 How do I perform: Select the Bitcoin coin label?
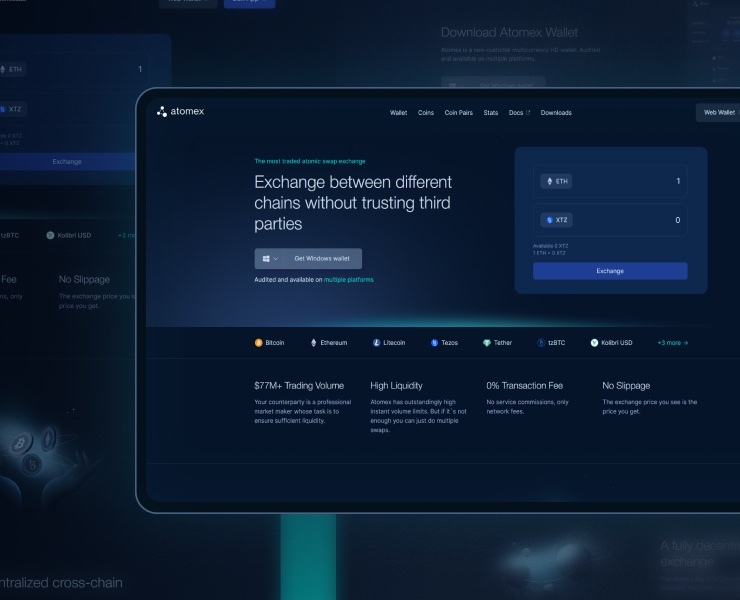[275, 343]
